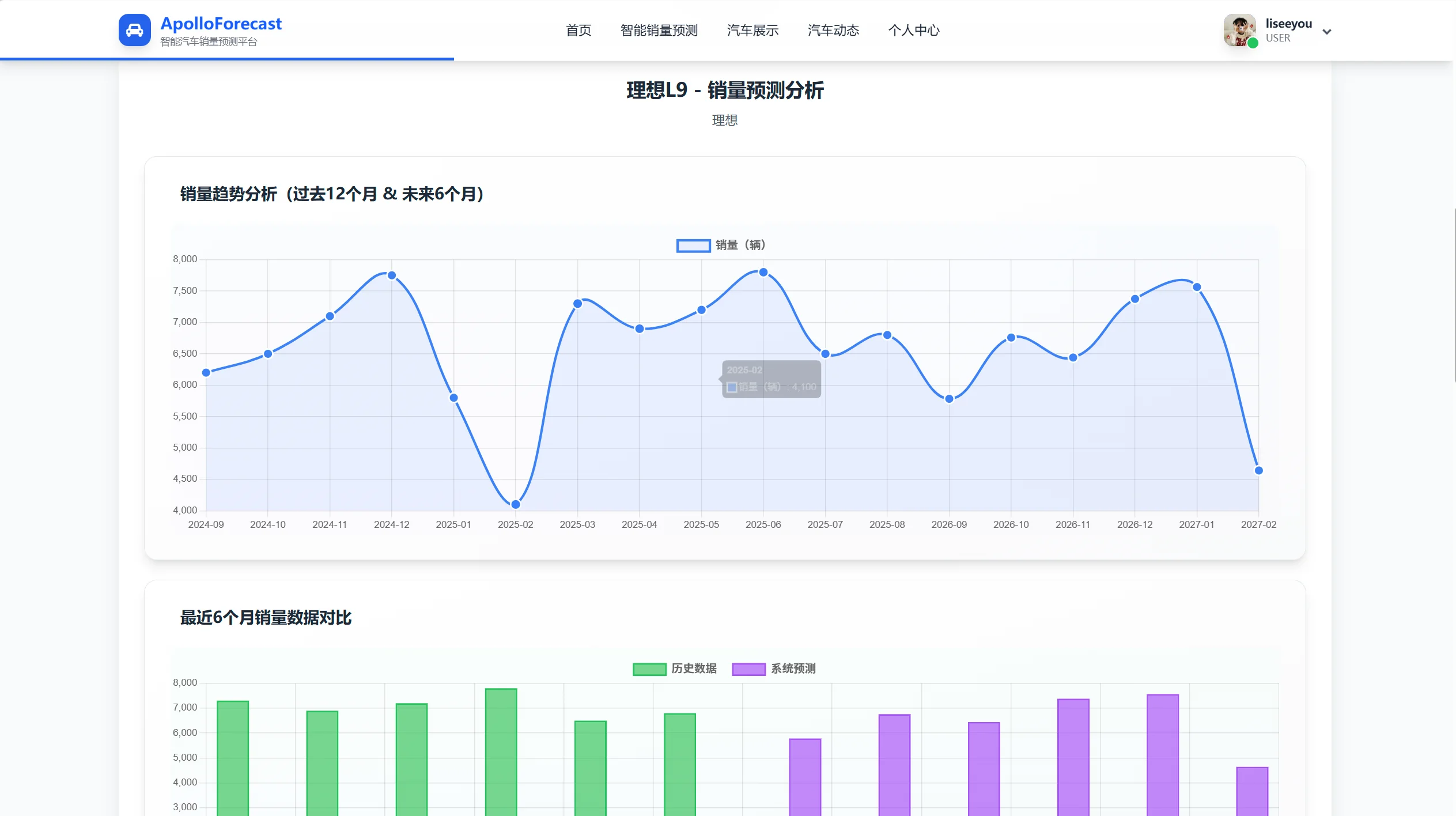Click the 2026-12 data point

point(1135,299)
